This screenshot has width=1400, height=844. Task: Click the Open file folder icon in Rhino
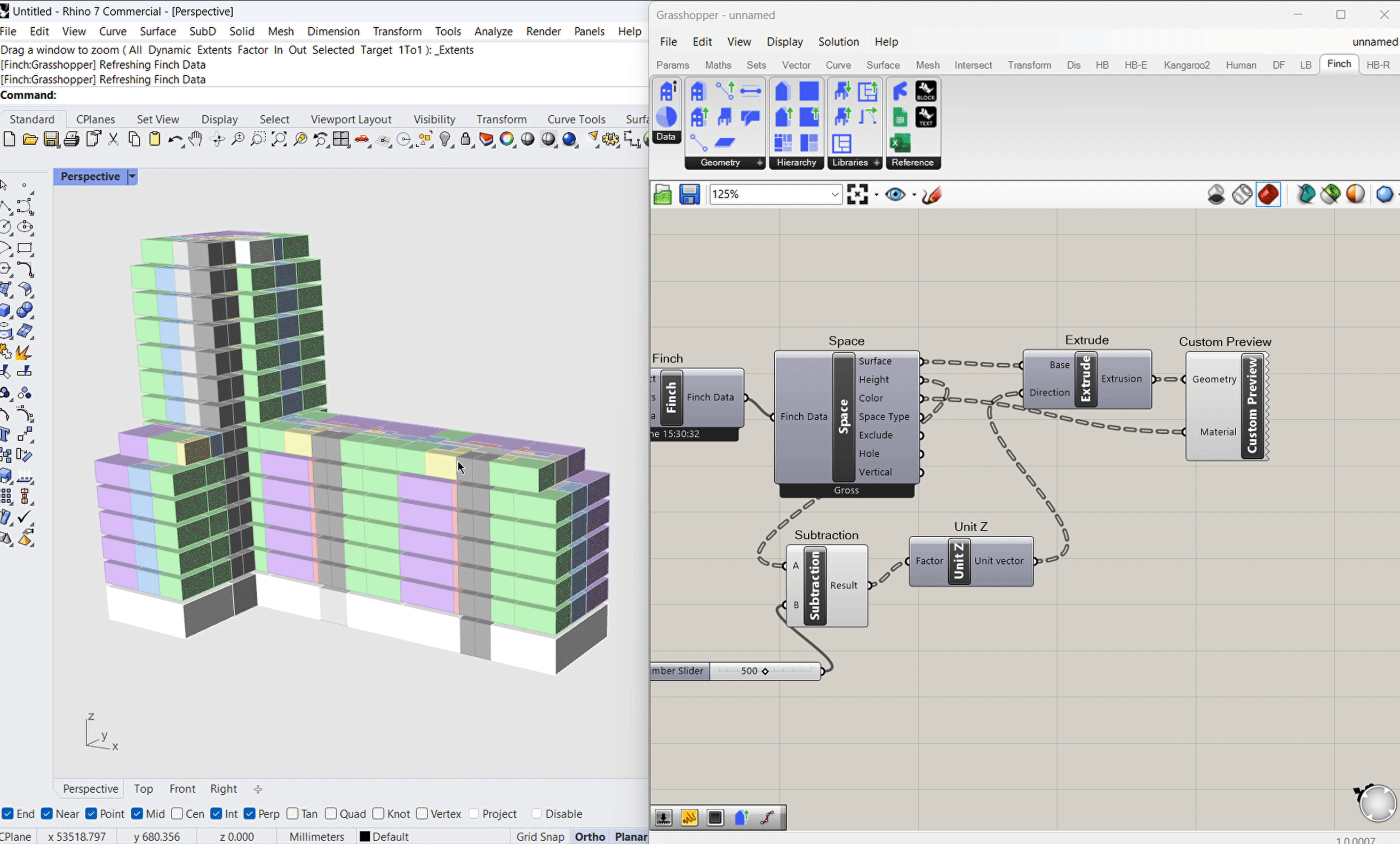[x=30, y=140]
